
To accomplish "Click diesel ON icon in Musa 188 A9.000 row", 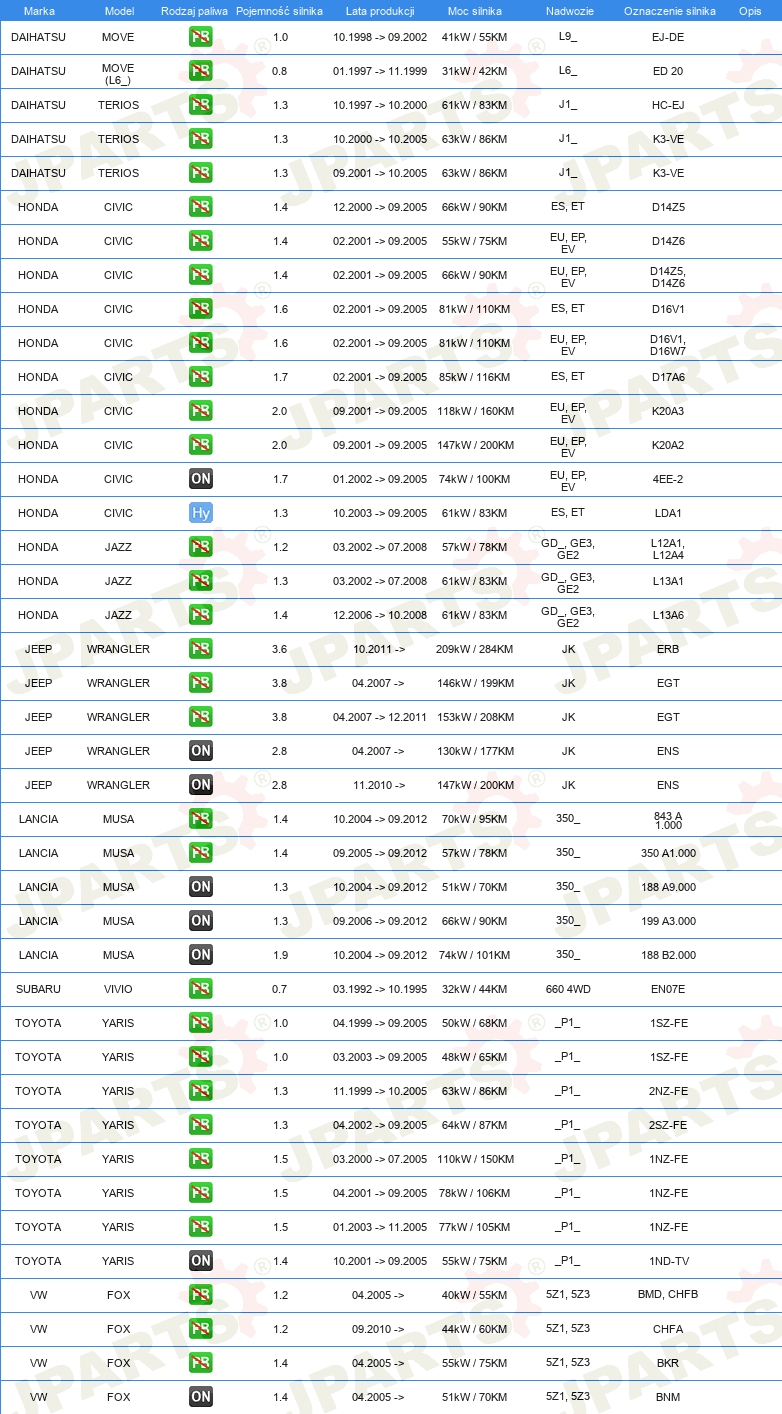I will point(201,887).
